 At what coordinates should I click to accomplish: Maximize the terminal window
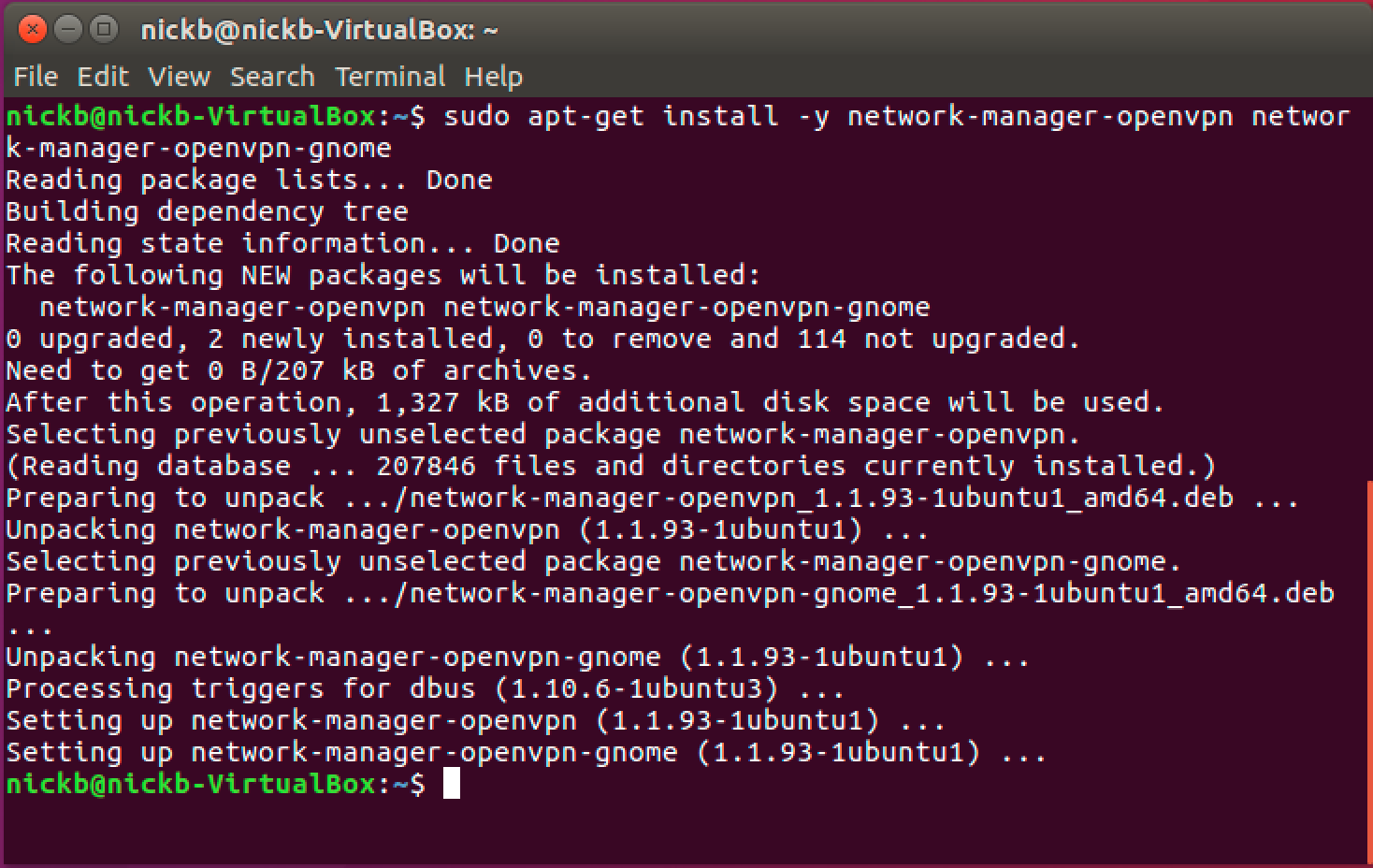[104, 30]
